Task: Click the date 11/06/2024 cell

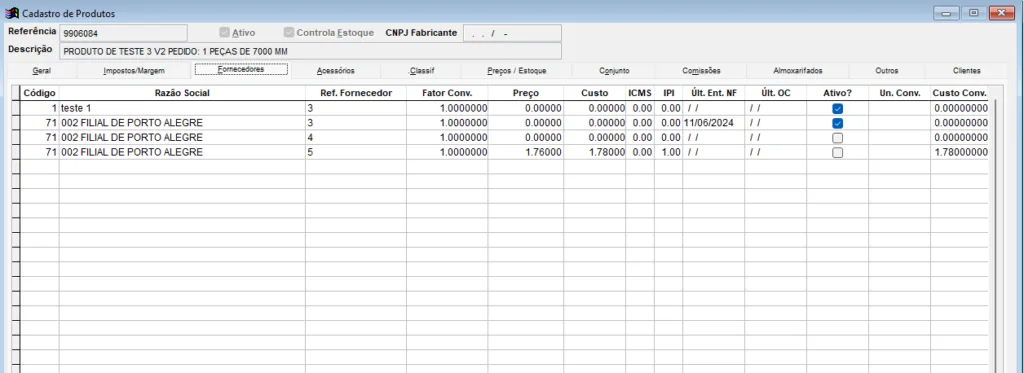Action: pyautogui.click(x=714, y=123)
